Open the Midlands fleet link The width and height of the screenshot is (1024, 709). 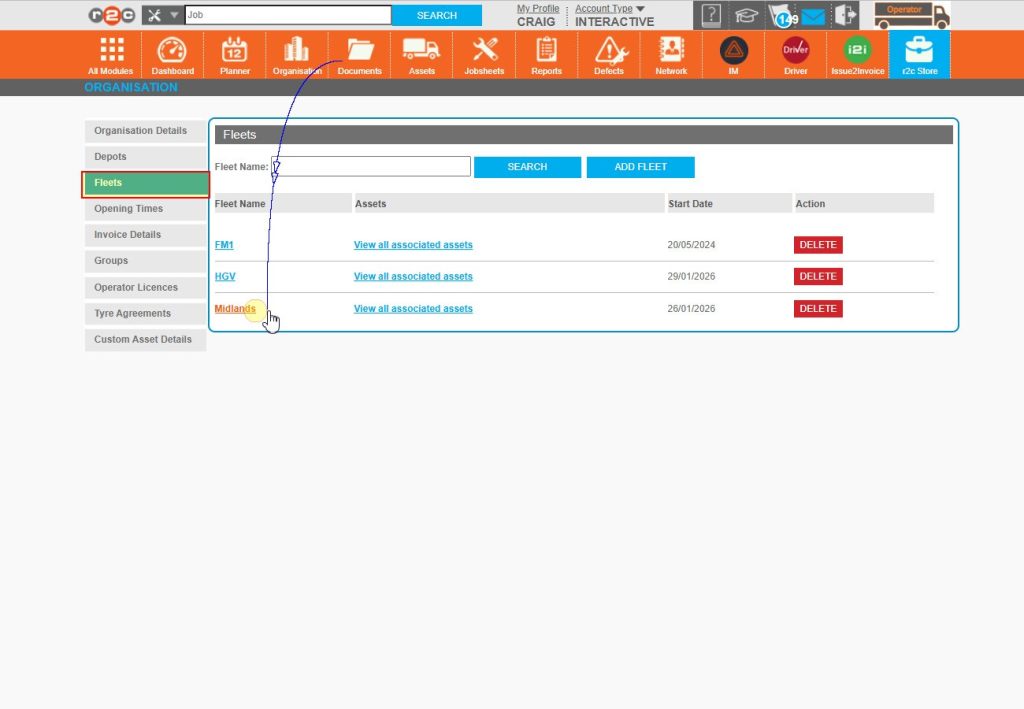point(235,309)
